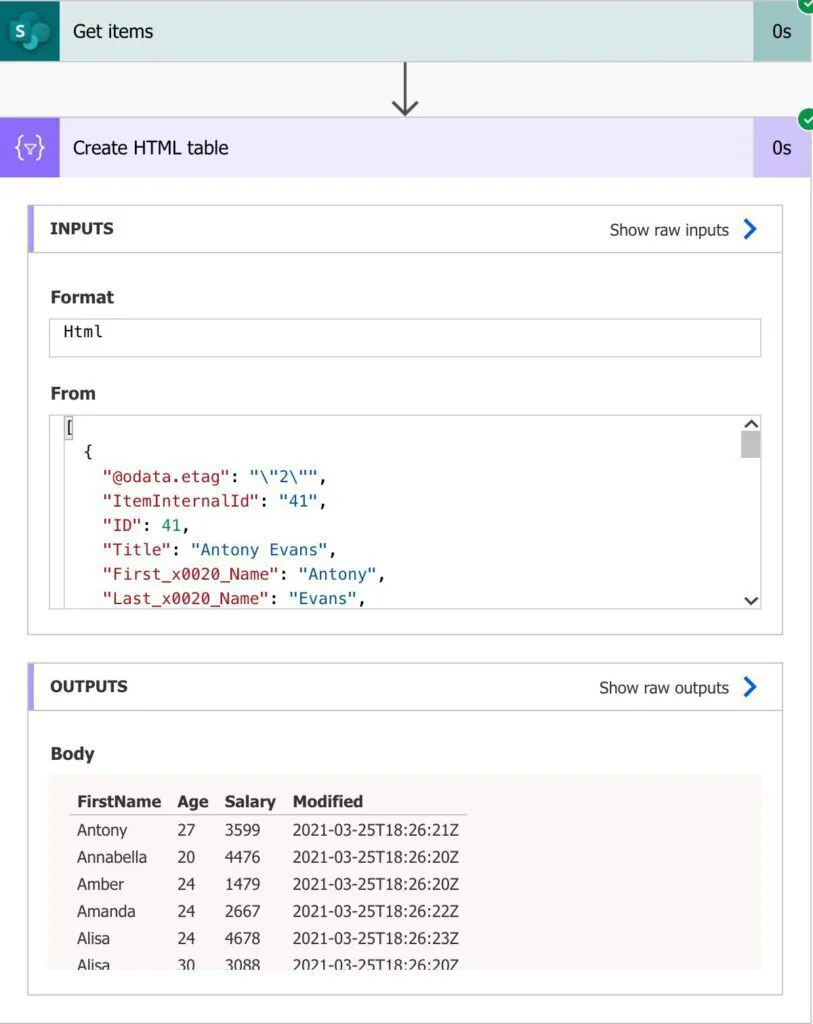Click the SharePoint icon on Get items
The width and height of the screenshot is (813, 1024).
(30, 31)
